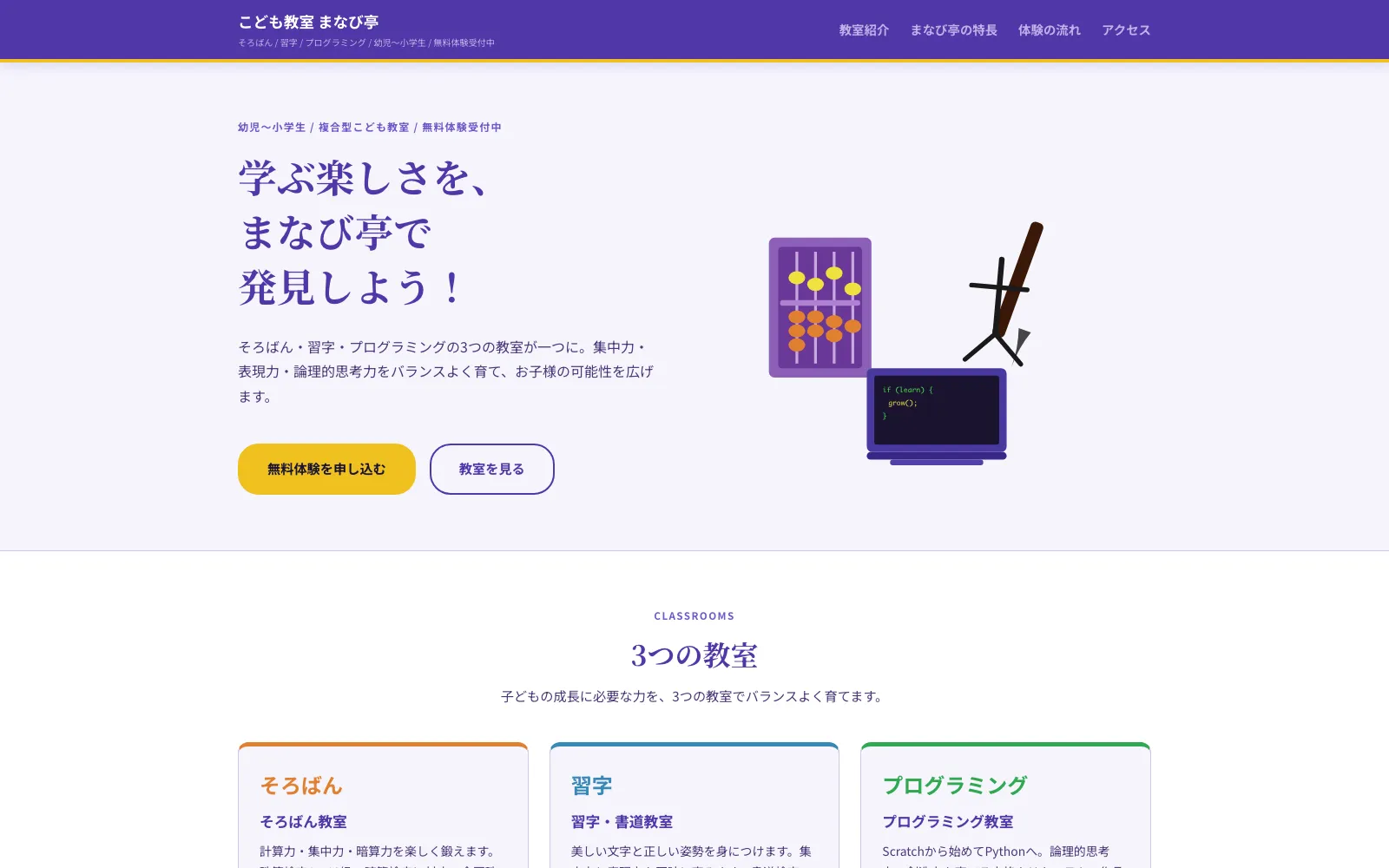Open the こども教室 まなび亭 site logo link
This screenshot has width=1389, height=868.
coord(308,22)
